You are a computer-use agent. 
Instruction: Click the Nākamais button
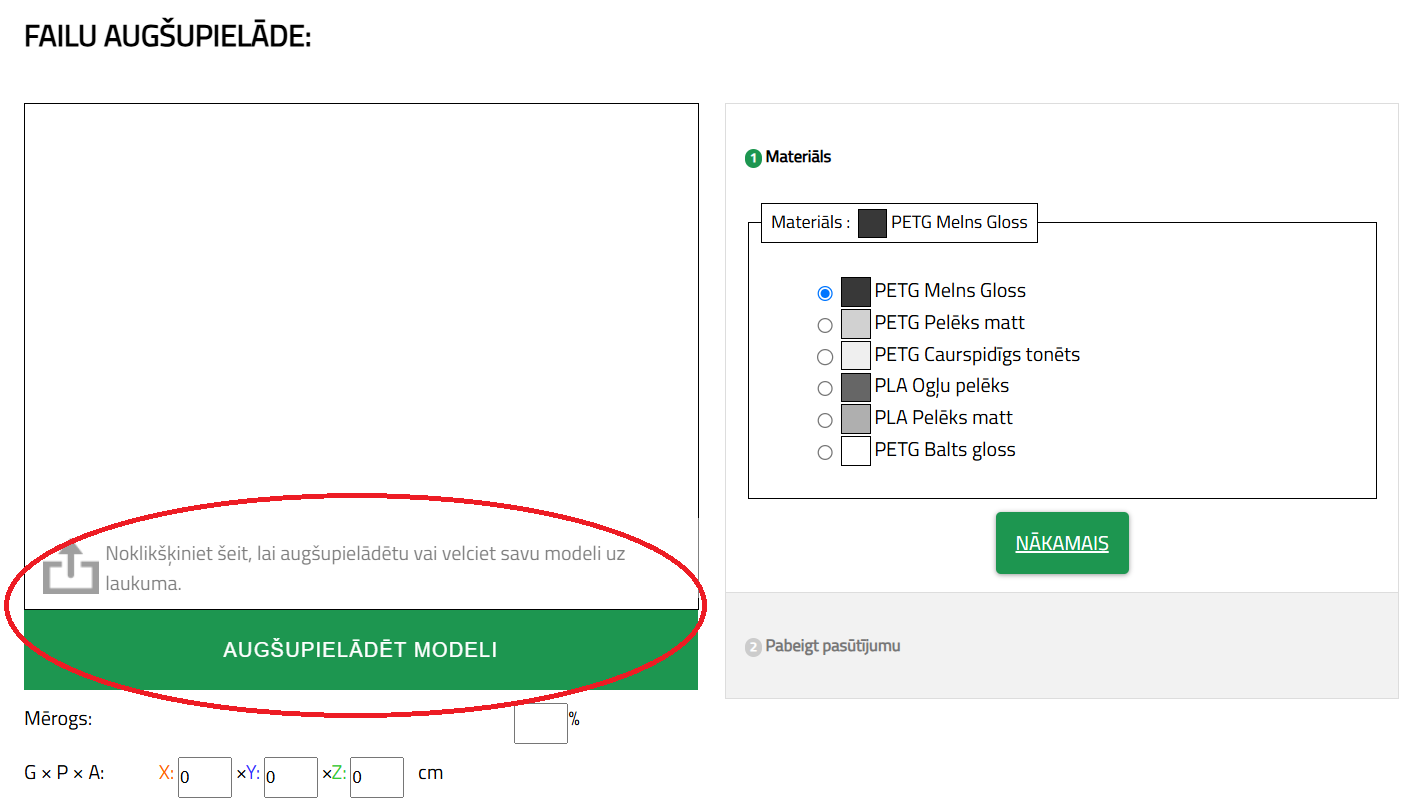click(x=1062, y=543)
